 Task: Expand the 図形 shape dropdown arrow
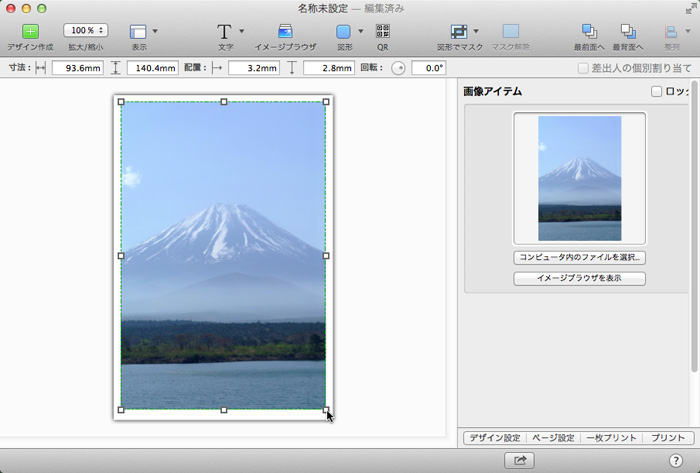360,32
